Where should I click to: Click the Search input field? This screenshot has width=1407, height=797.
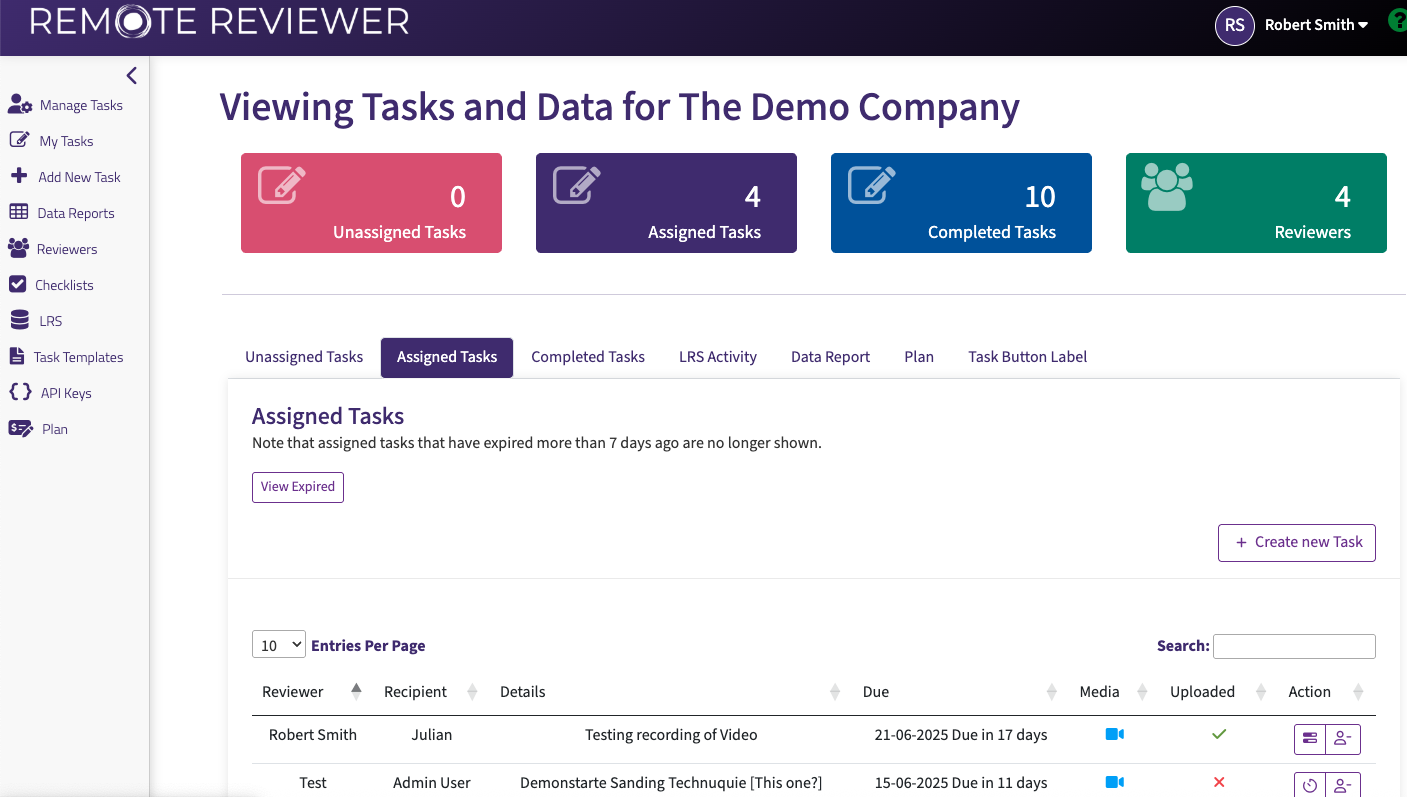(x=1294, y=646)
